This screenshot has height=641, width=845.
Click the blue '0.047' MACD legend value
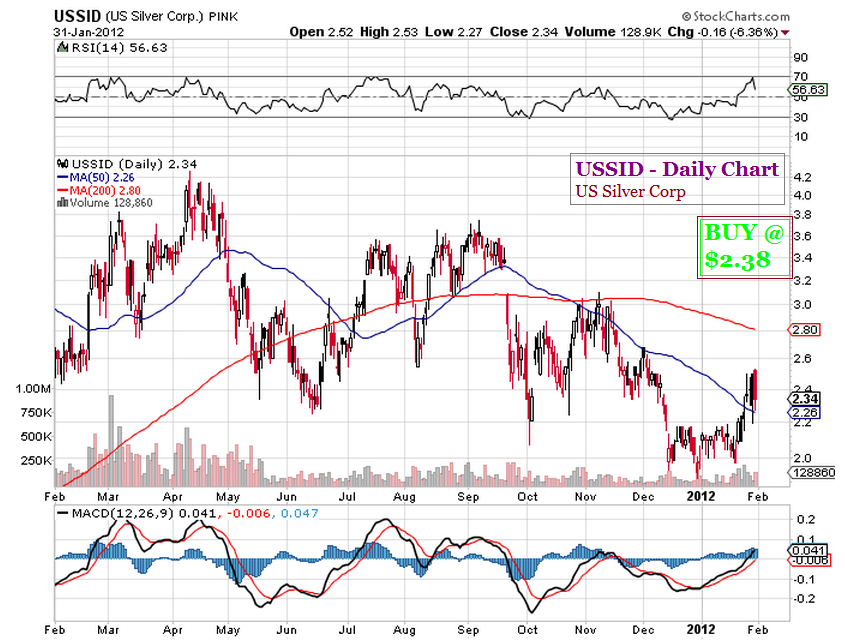(x=300, y=513)
